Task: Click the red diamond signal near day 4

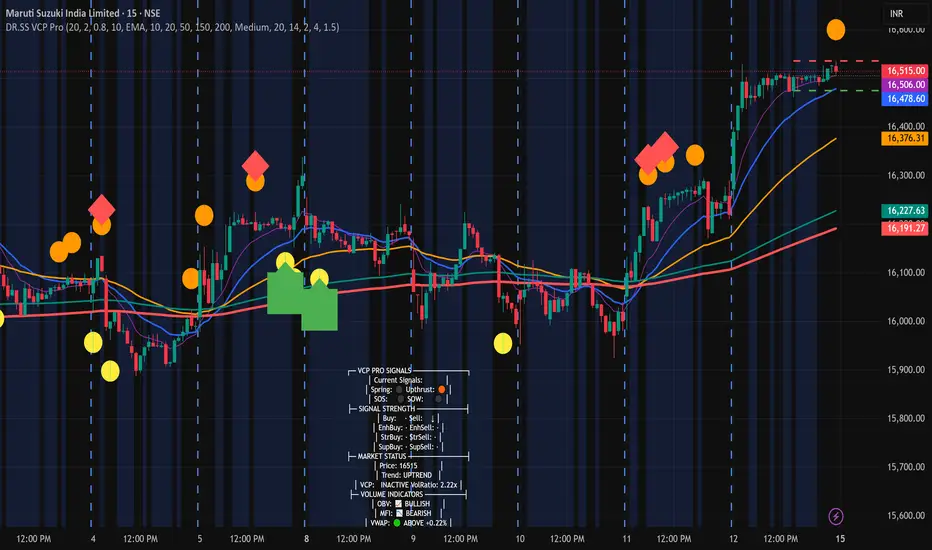Action: [102, 209]
